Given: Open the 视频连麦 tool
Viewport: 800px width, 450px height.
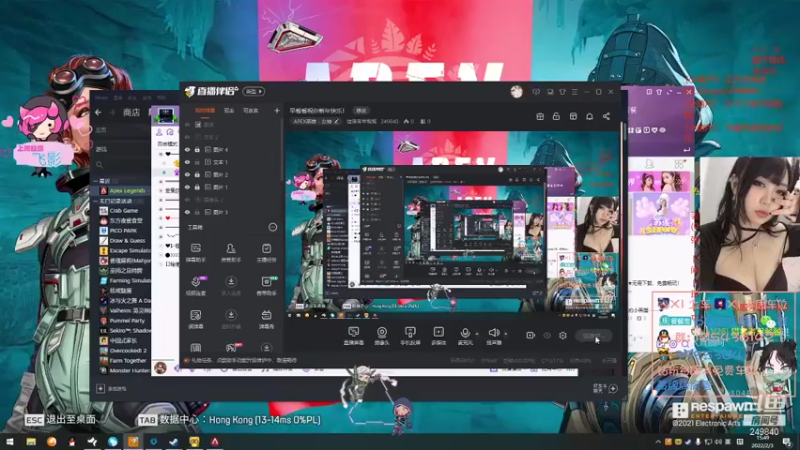Looking at the screenshot, I should point(195,285).
